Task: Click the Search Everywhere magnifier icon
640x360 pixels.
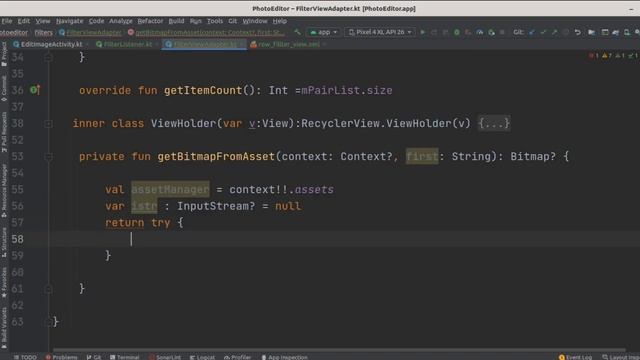Action: coord(637,32)
